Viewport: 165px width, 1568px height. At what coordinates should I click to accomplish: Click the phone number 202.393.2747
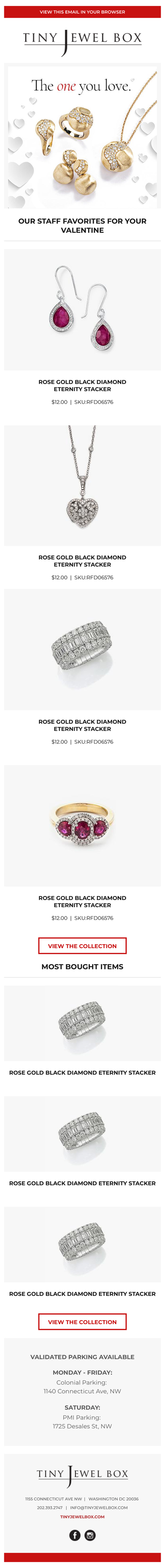50,1508
